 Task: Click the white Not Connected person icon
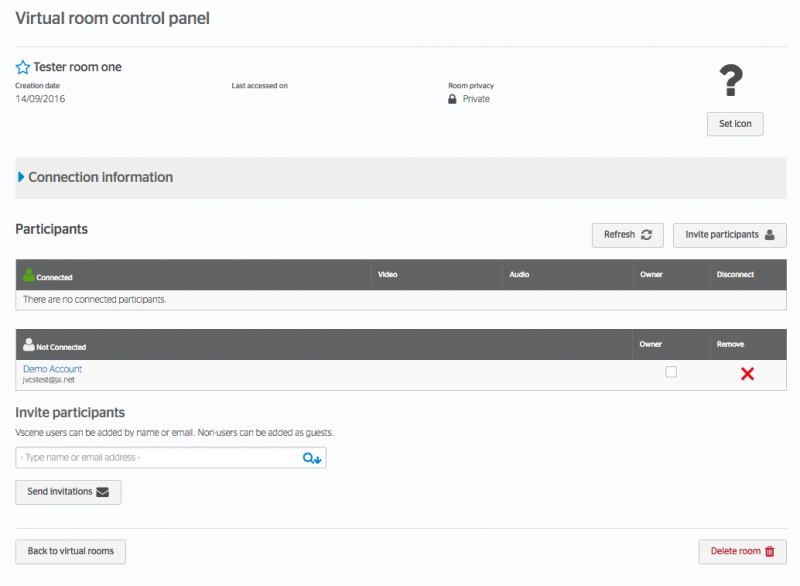(x=29, y=344)
